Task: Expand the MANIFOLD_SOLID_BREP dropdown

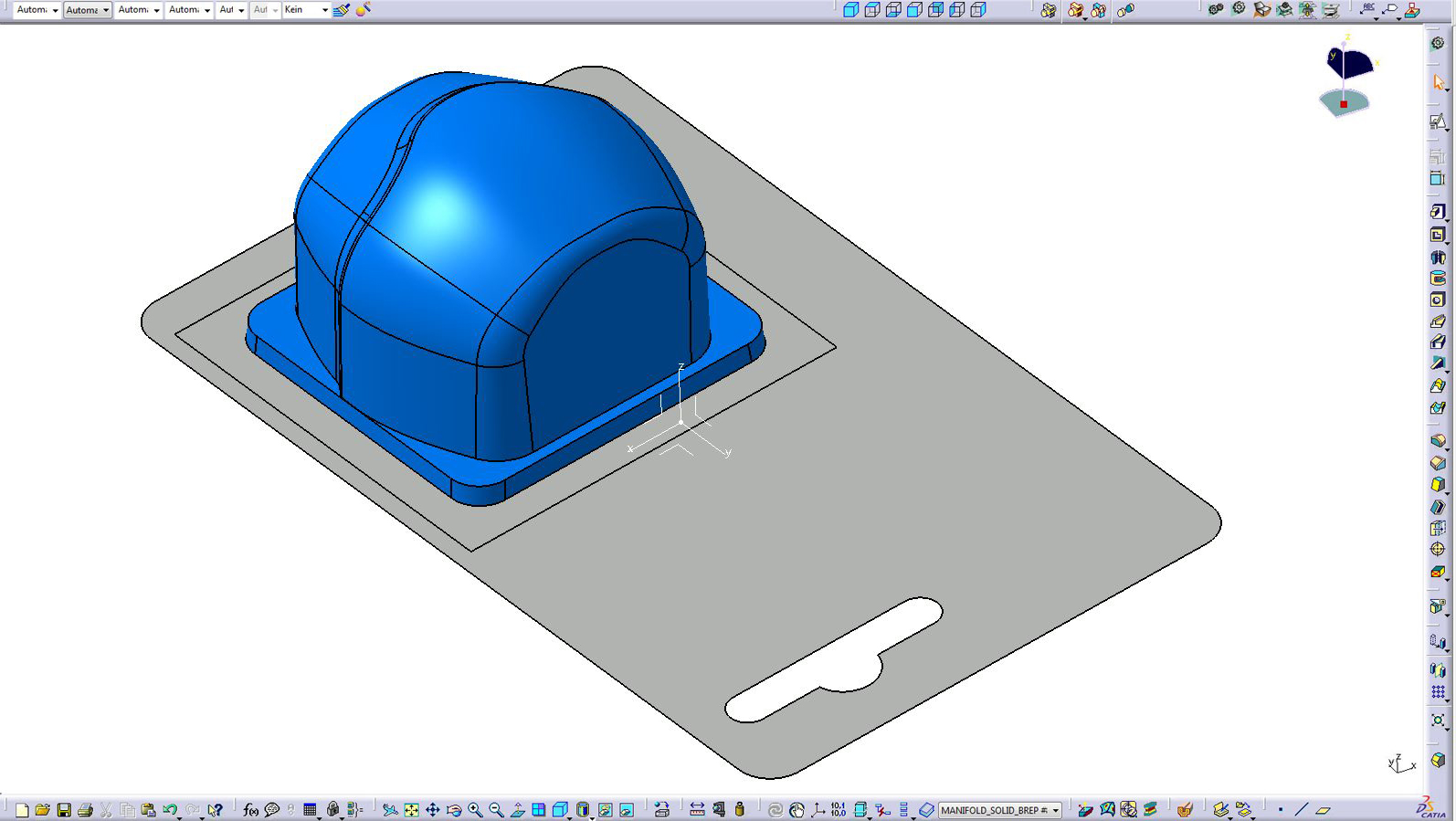Action: [1055, 810]
